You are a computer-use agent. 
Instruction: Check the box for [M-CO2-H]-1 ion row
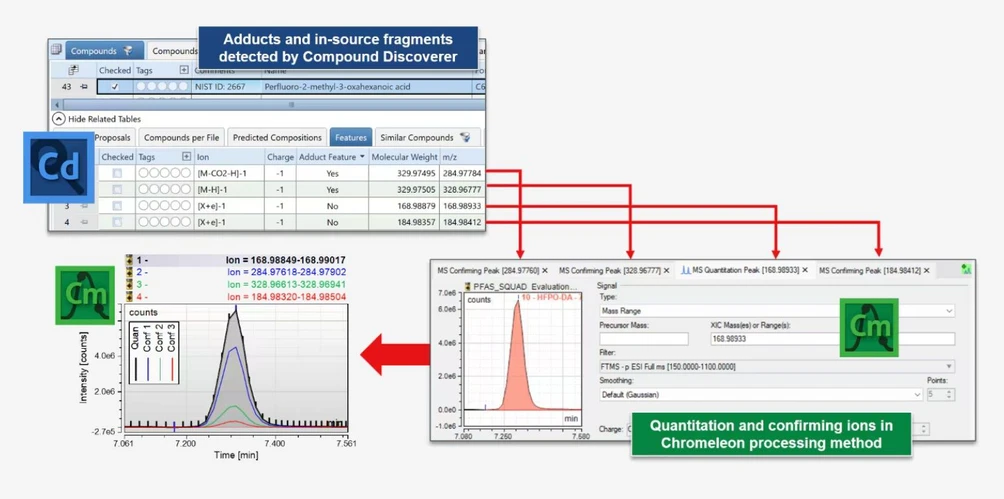tap(117, 174)
